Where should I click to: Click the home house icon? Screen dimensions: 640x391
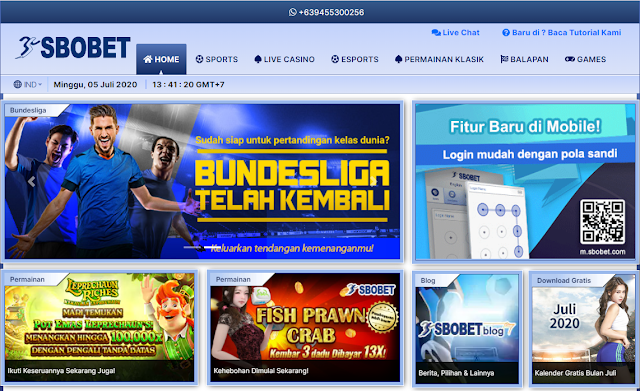coord(147,59)
